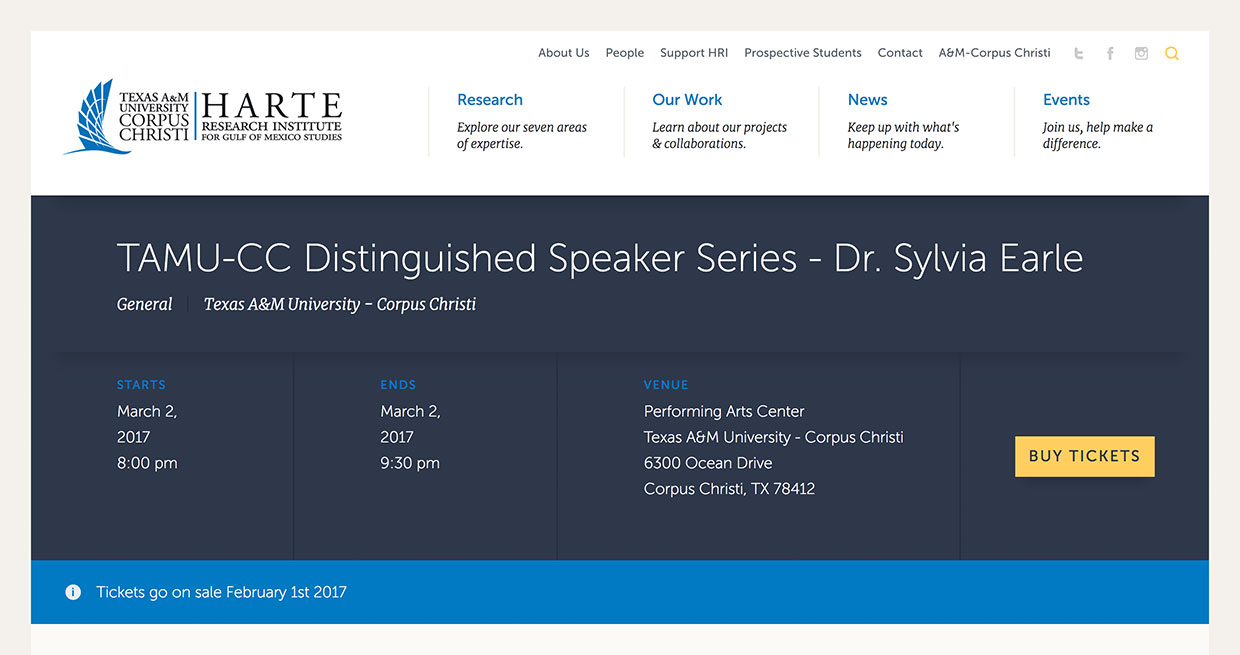
Task: Open the Our Work menu
Action: [687, 100]
